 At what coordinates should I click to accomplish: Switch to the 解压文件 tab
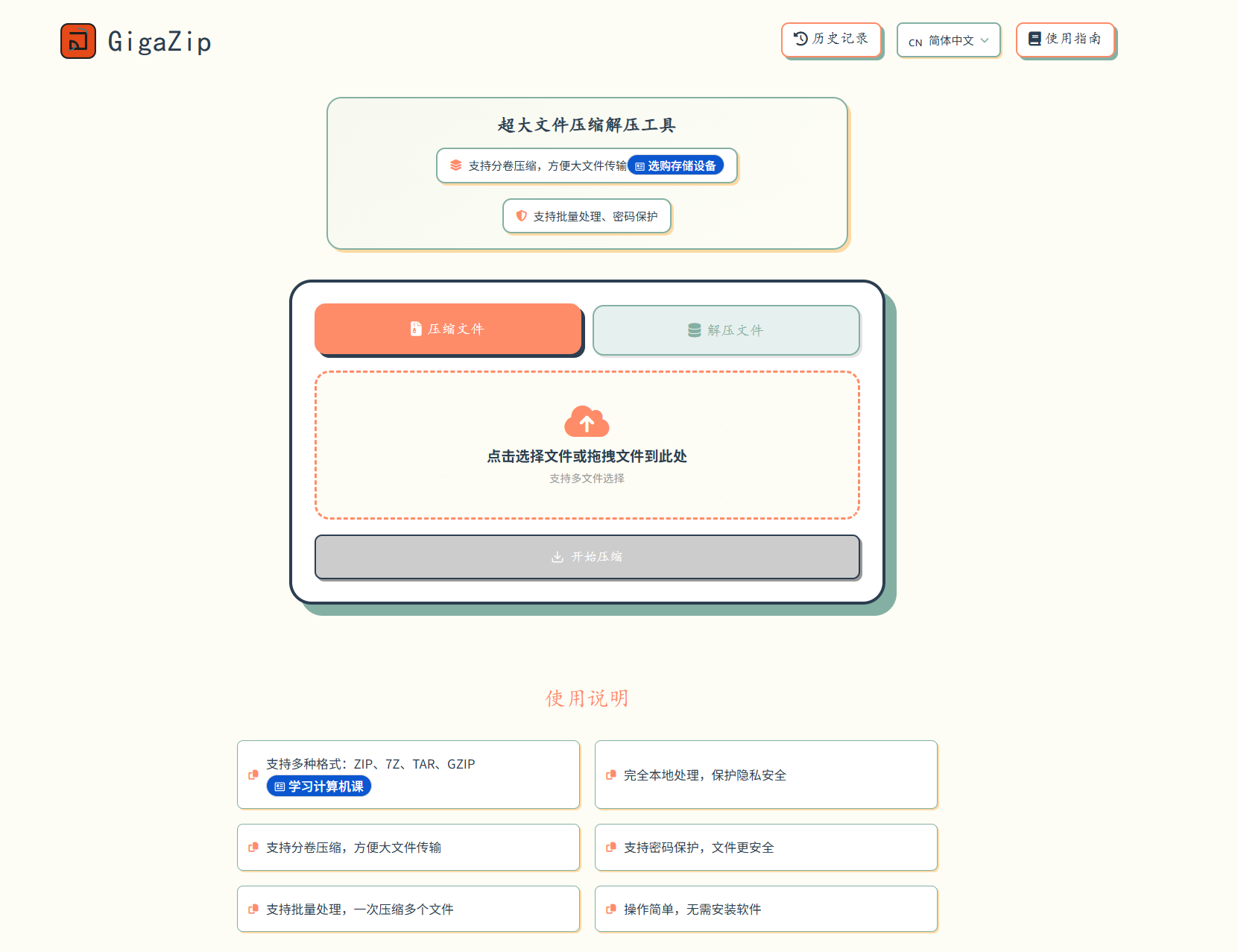(726, 330)
